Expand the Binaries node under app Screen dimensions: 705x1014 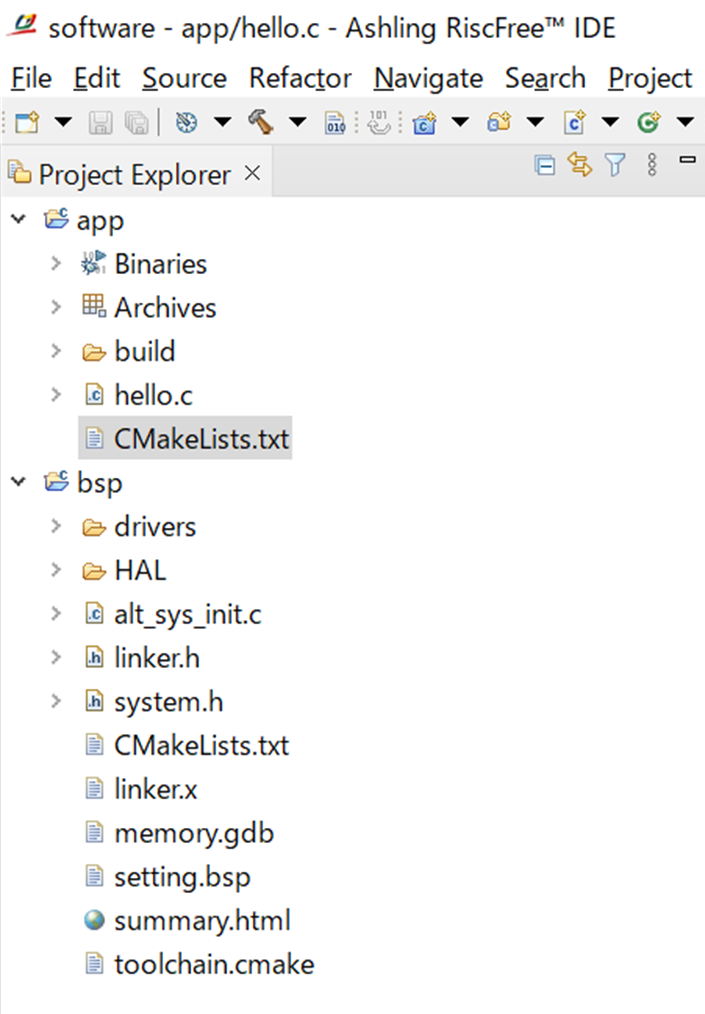coord(56,264)
